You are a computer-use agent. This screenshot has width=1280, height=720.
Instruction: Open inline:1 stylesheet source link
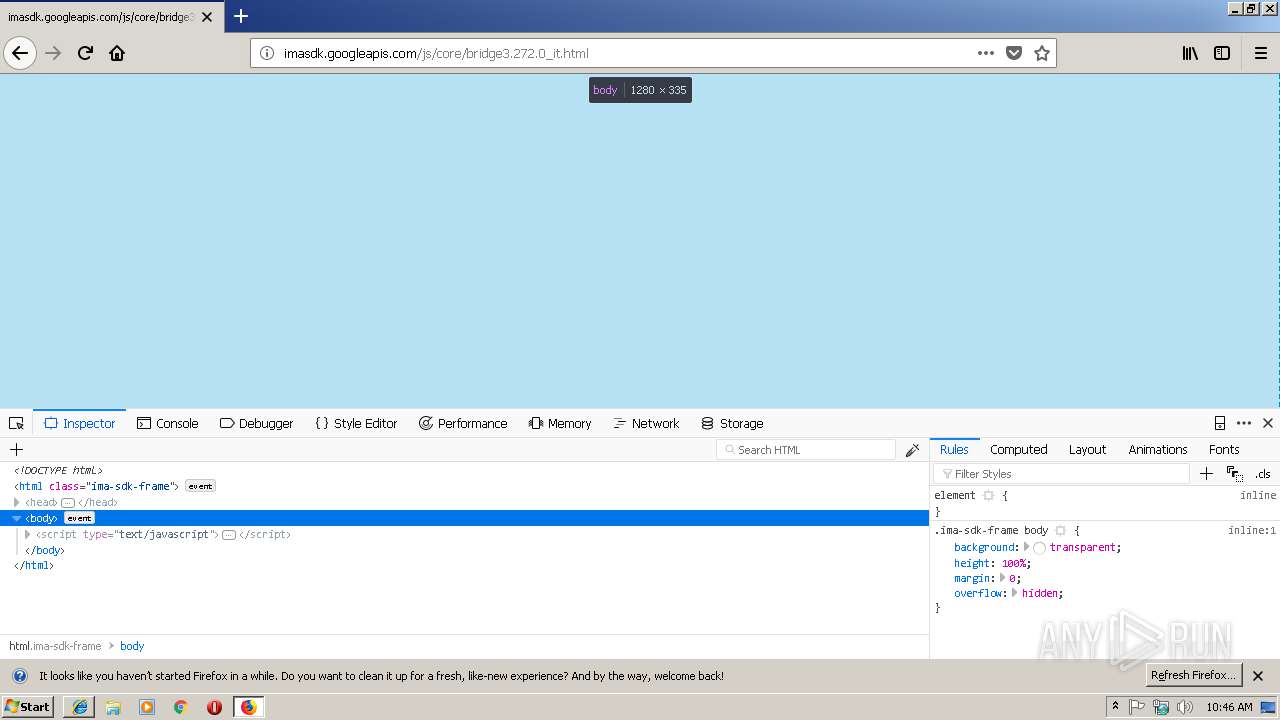tap(1252, 531)
